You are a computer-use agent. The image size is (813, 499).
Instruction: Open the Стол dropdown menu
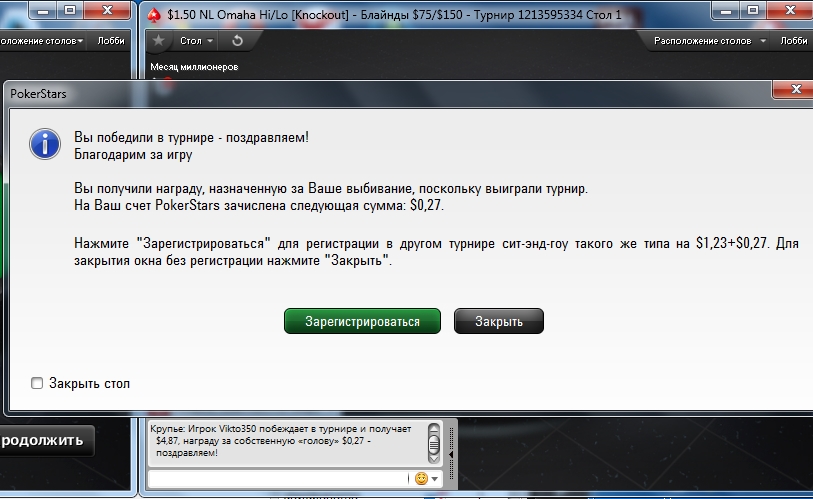[196, 40]
